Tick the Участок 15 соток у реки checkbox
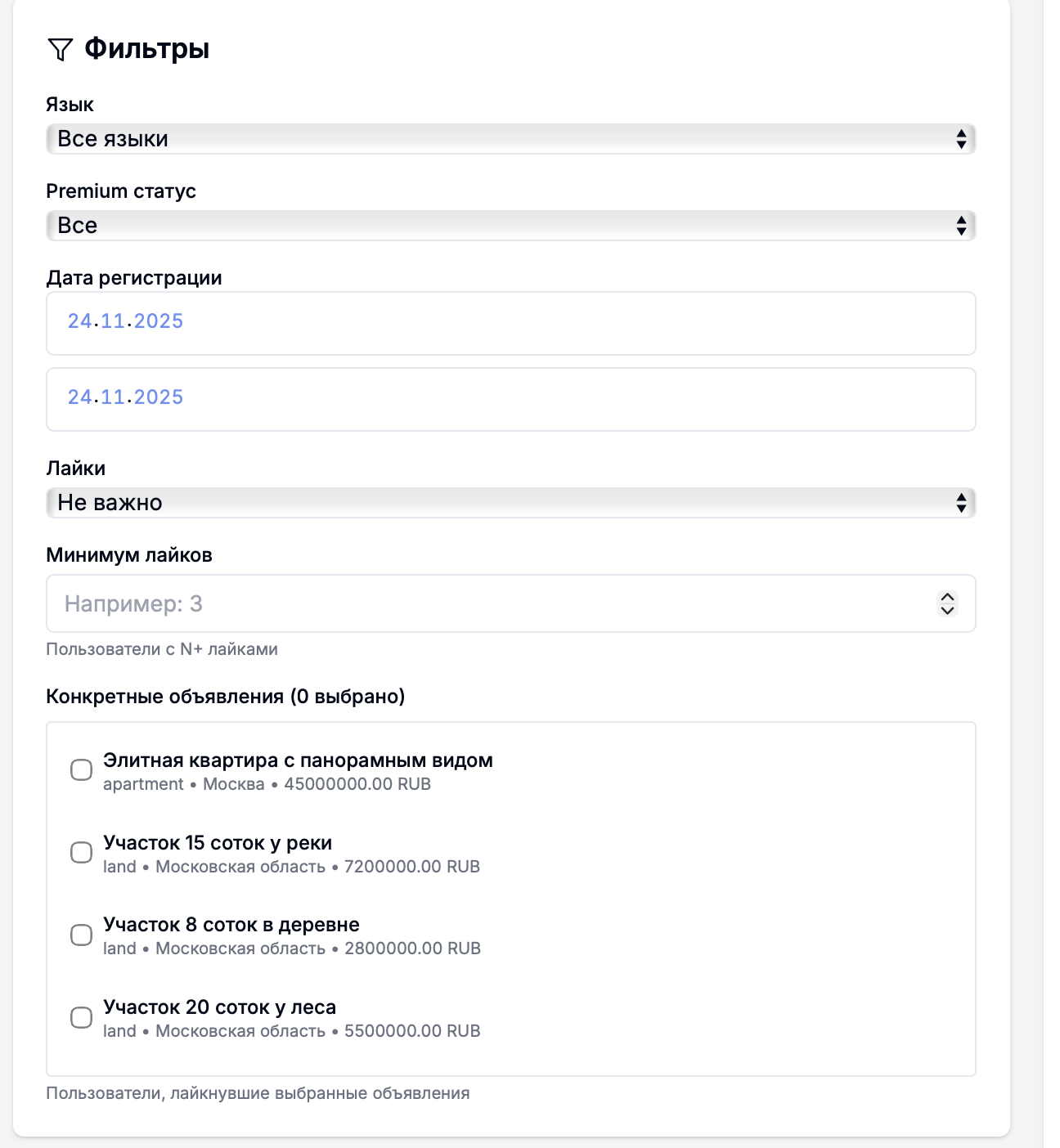Image resolution: width=1060 pixels, height=1148 pixels. coord(81,853)
